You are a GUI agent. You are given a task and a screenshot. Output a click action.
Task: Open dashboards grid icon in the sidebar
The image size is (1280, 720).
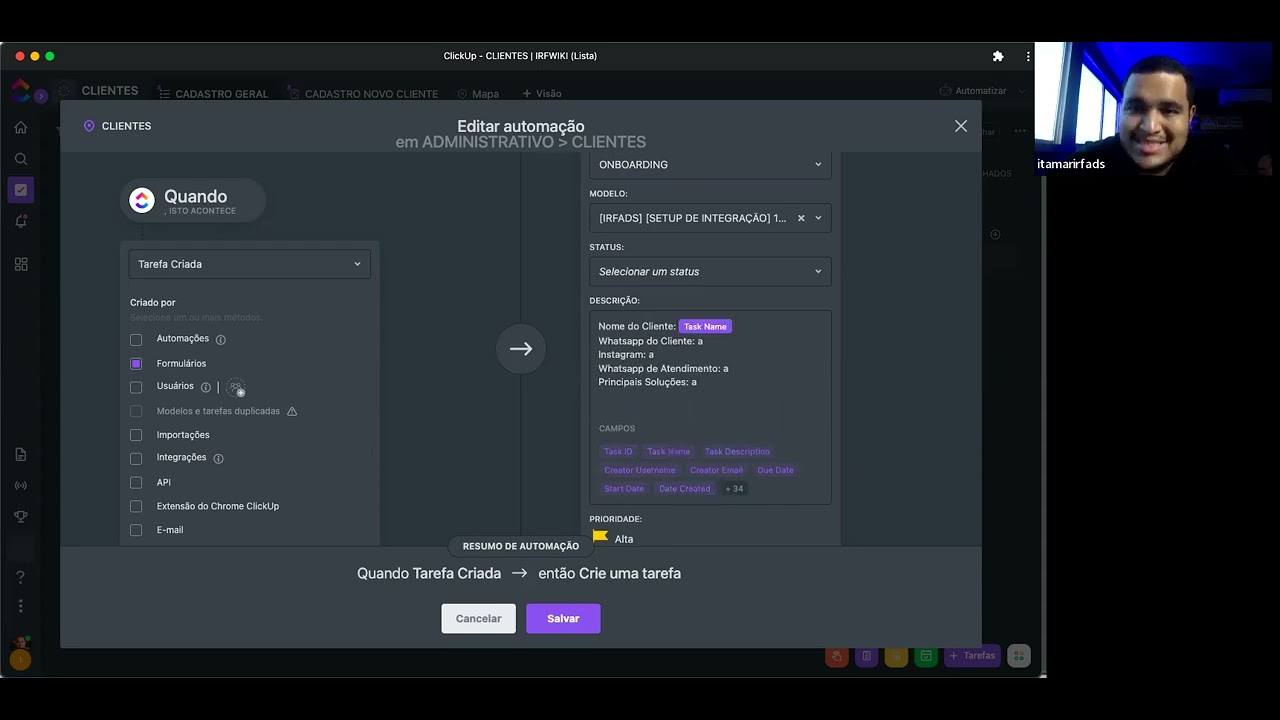pos(21,264)
